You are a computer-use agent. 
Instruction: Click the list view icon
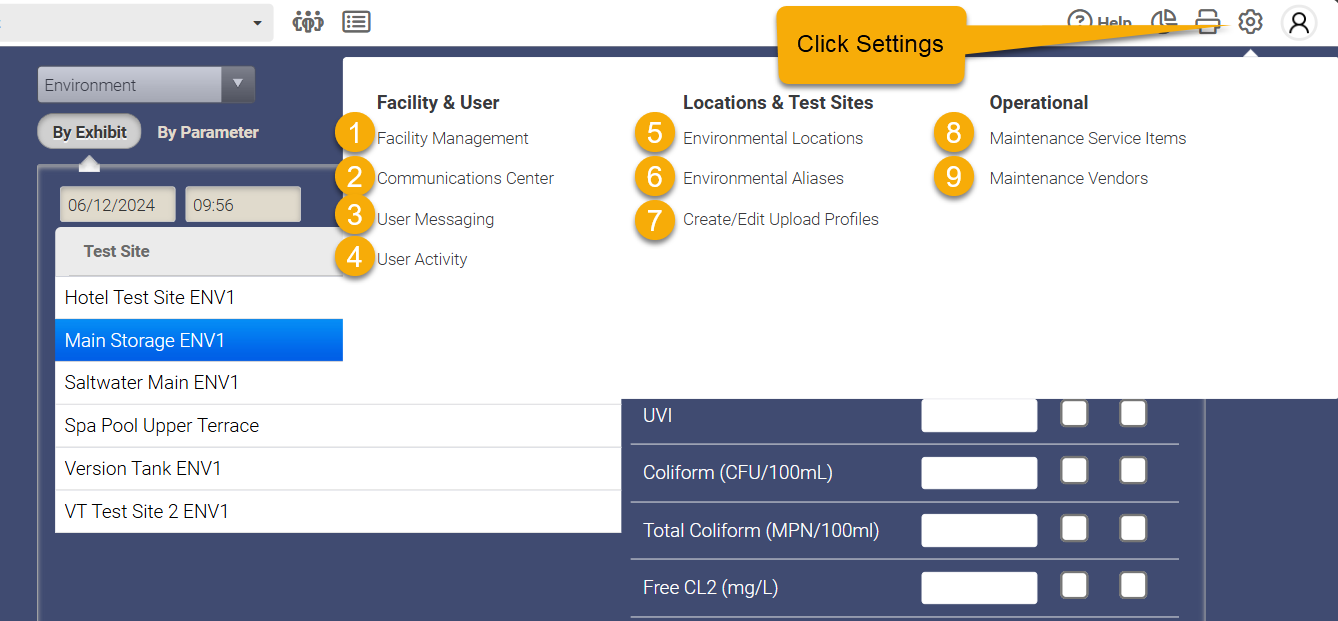pos(356,22)
